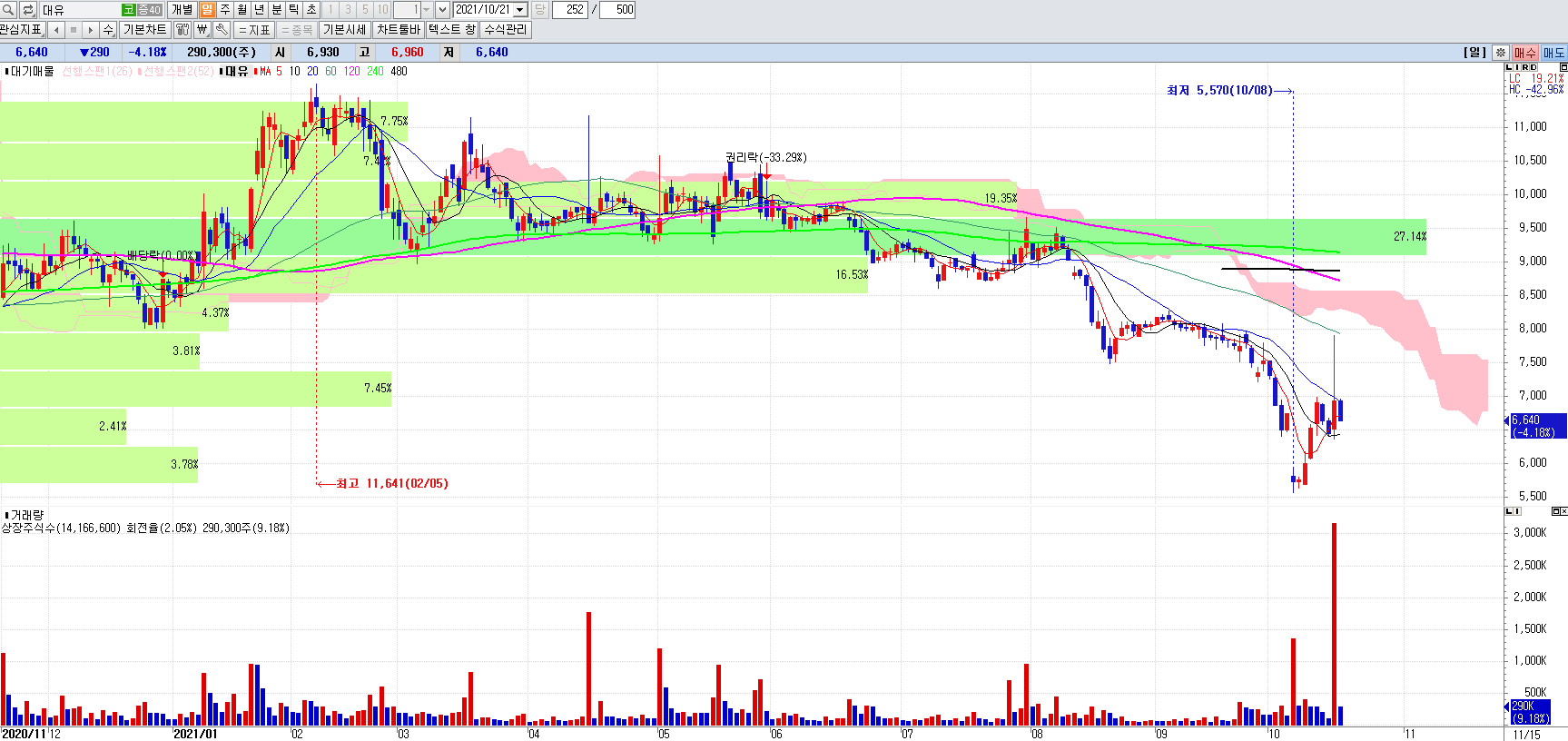Click the blue 매도 sell button

click(1554, 53)
